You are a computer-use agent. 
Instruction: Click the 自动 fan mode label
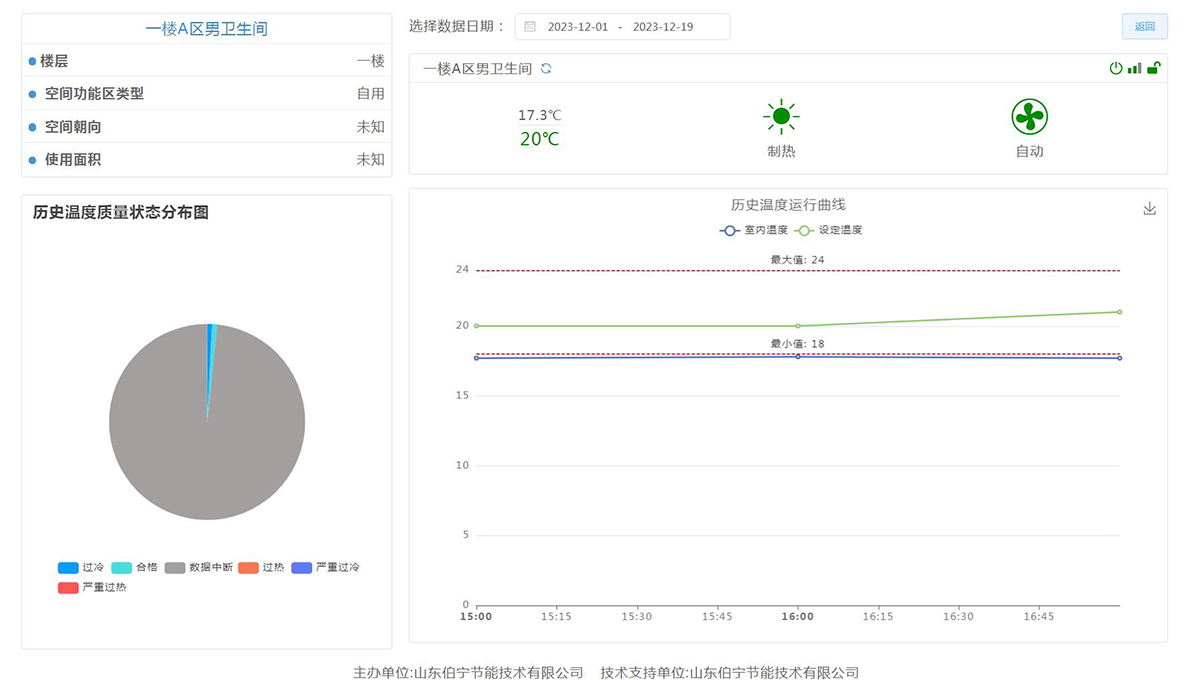[x=1029, y=151]
